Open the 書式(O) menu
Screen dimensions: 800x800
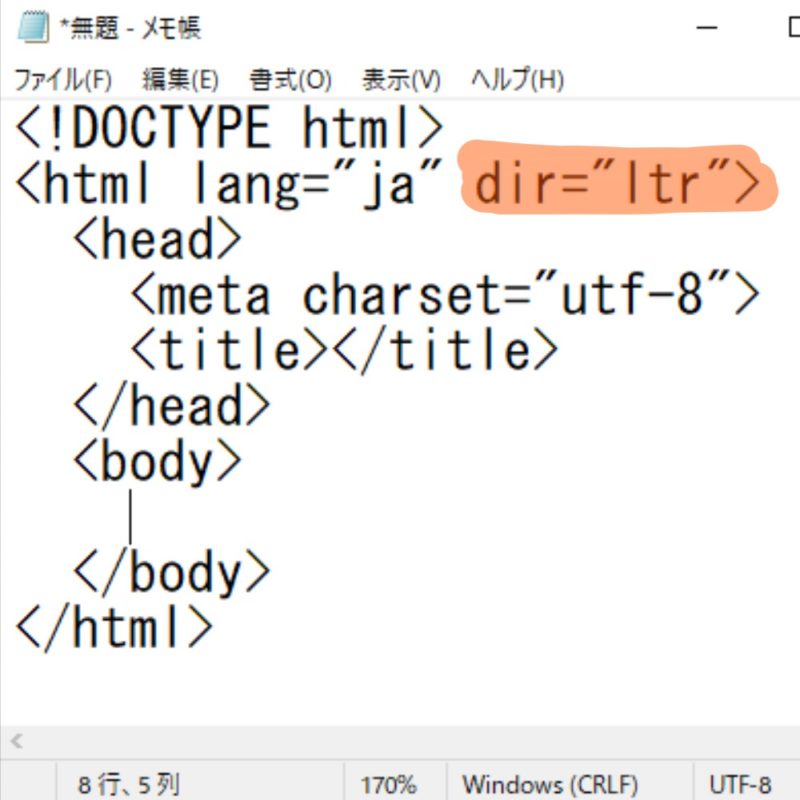point(291,80)
